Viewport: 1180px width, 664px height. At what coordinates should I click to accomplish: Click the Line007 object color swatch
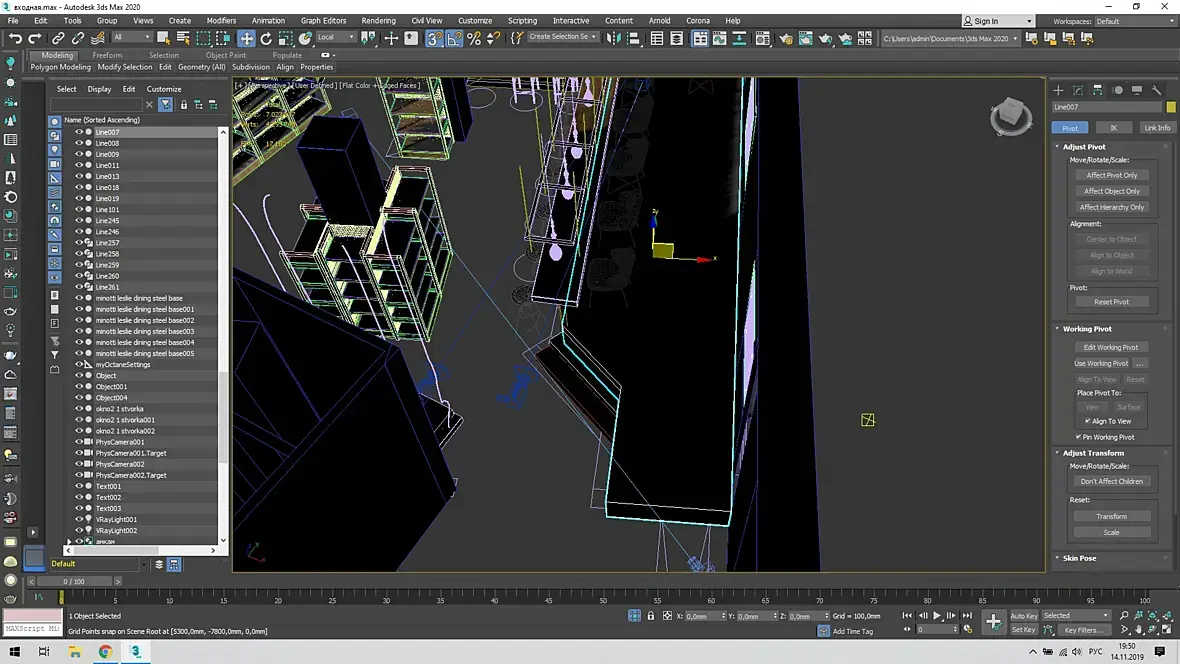[1170, 108]
